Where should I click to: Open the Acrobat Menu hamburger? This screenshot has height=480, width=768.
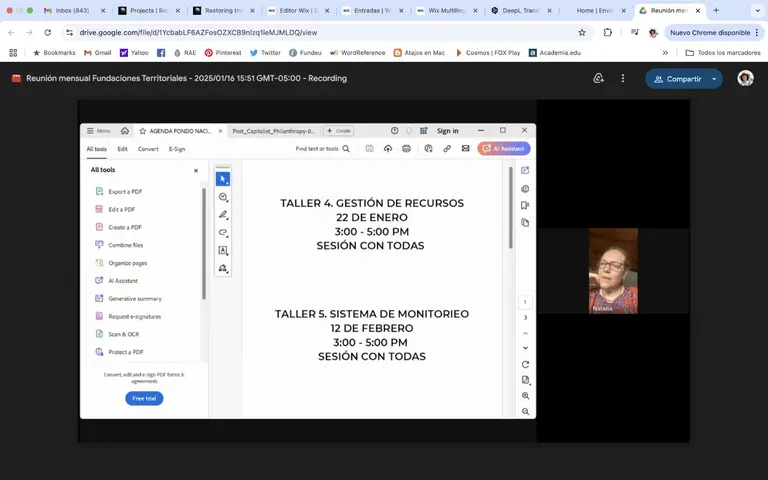pos(98,131)
